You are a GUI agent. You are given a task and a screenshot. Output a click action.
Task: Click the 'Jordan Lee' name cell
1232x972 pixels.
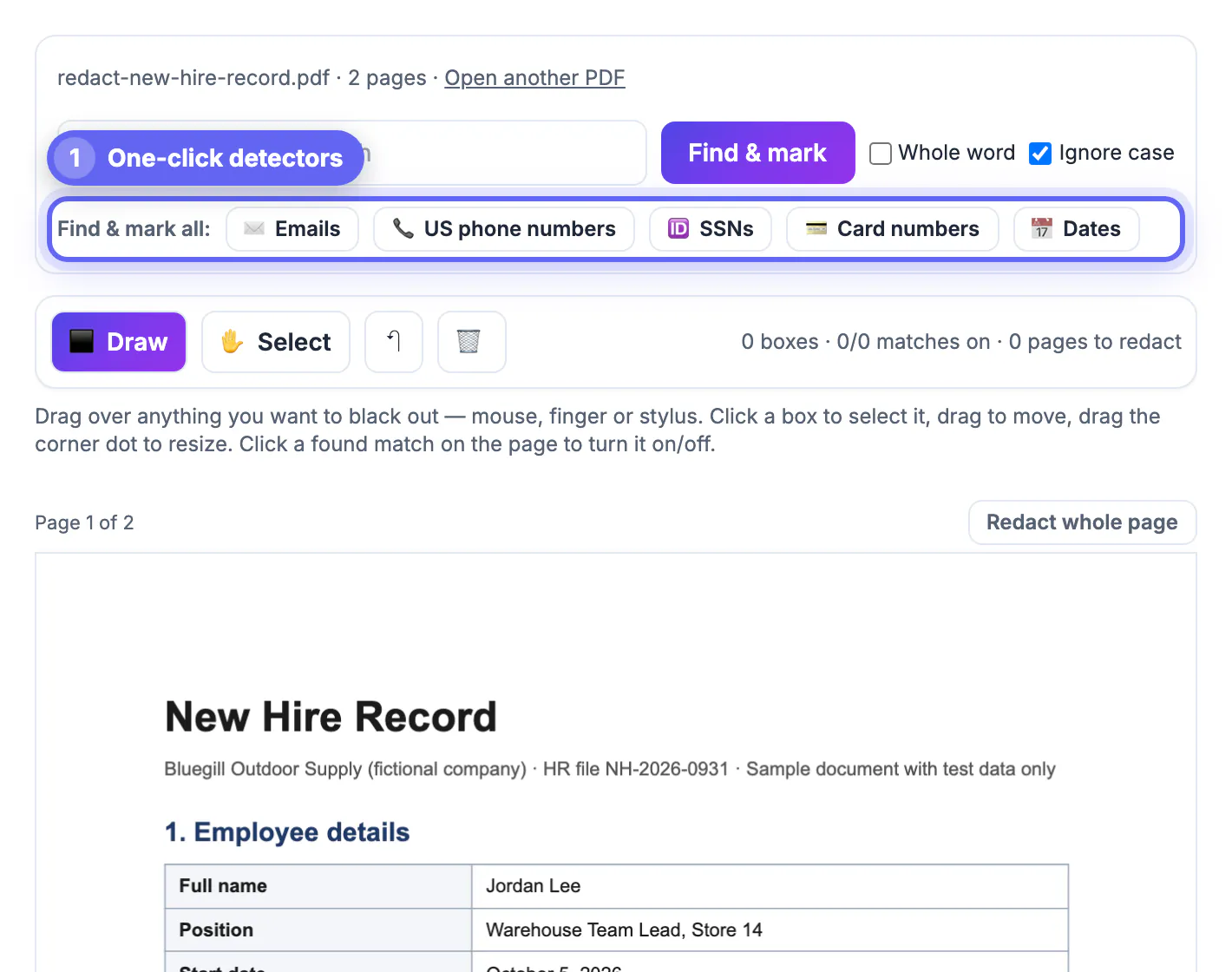tap(770, 886)
